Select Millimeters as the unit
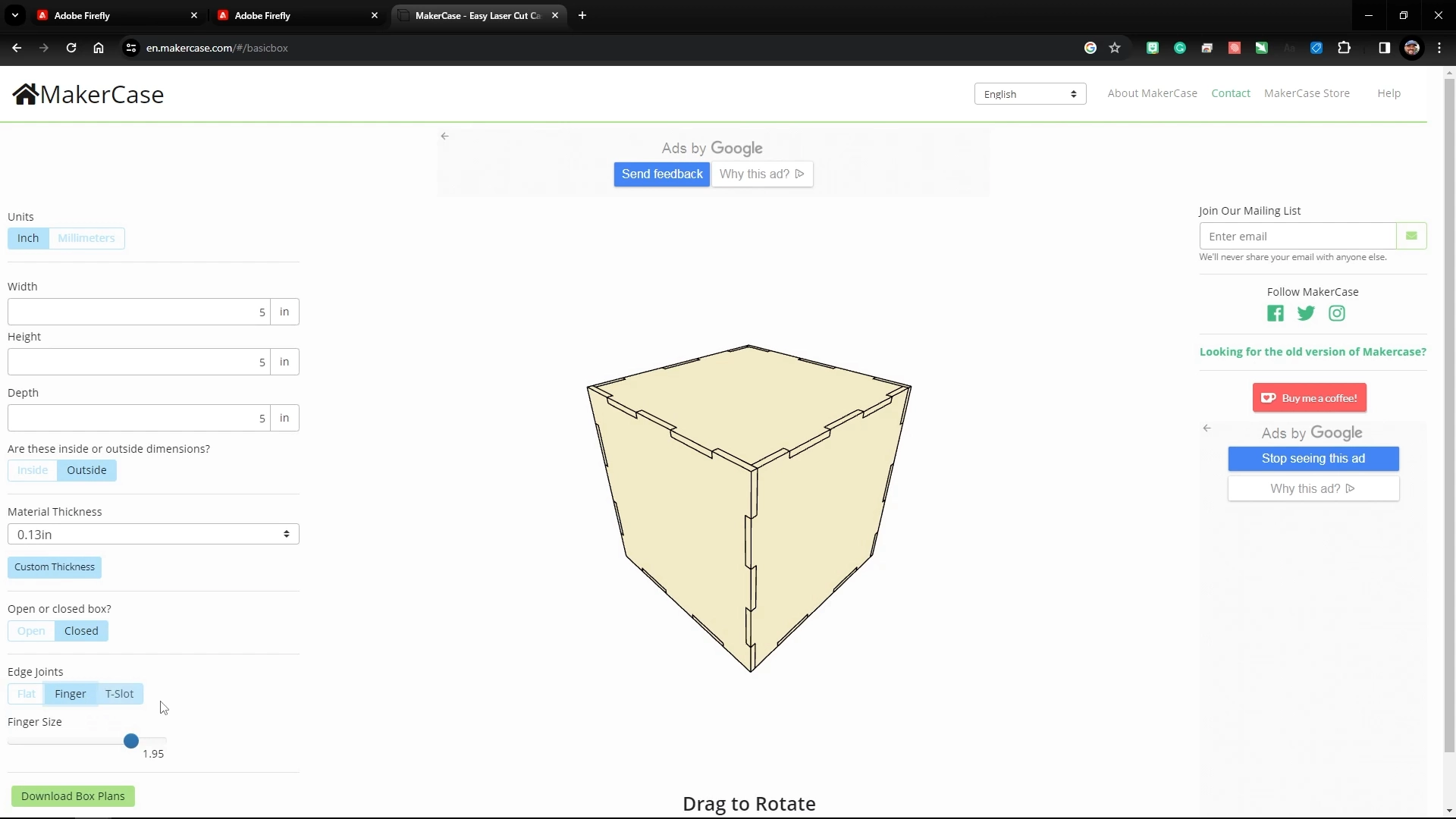1456x819 pixels. pos(86,237)
